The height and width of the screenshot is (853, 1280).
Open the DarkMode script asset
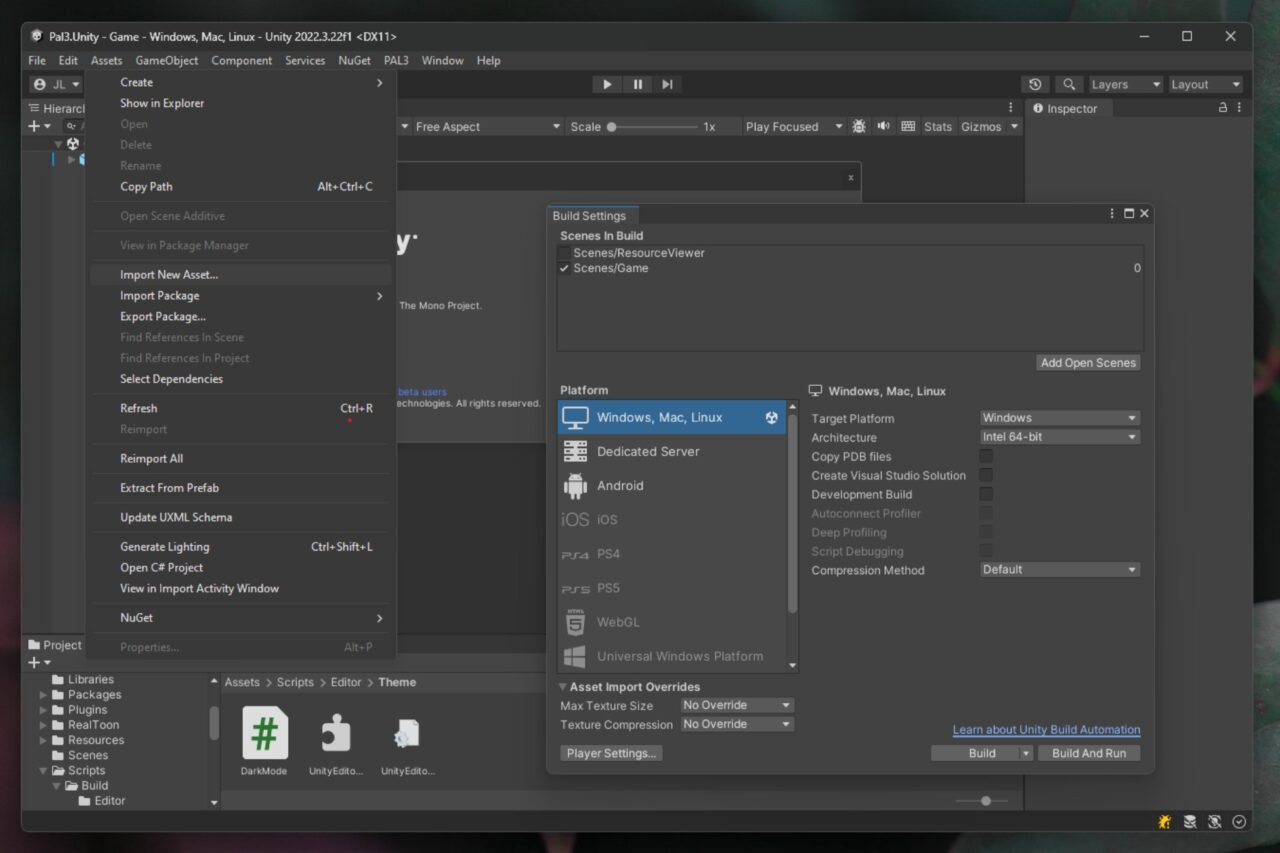265,734
